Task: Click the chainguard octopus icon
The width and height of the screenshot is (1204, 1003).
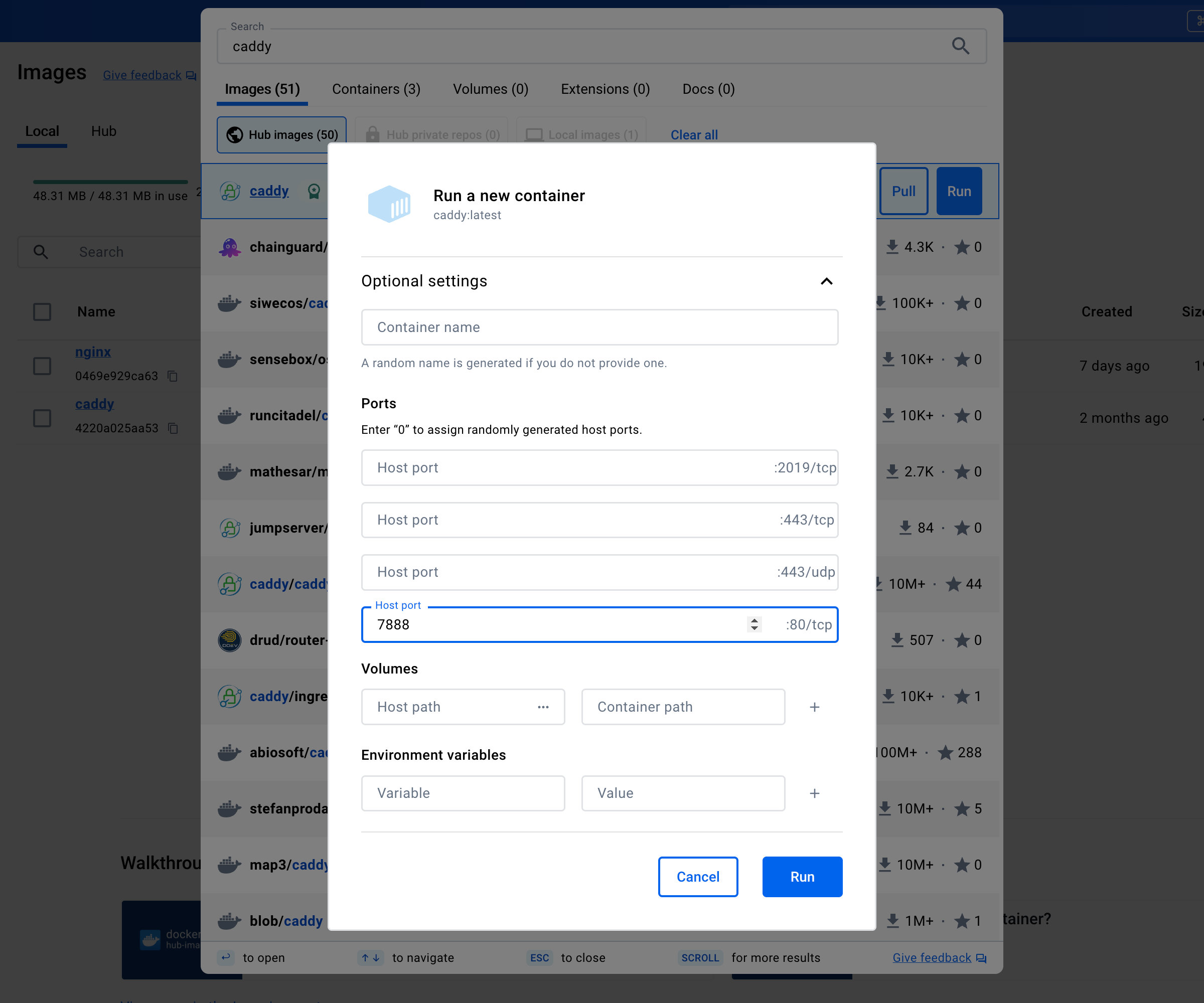Action: pos(230,247)
